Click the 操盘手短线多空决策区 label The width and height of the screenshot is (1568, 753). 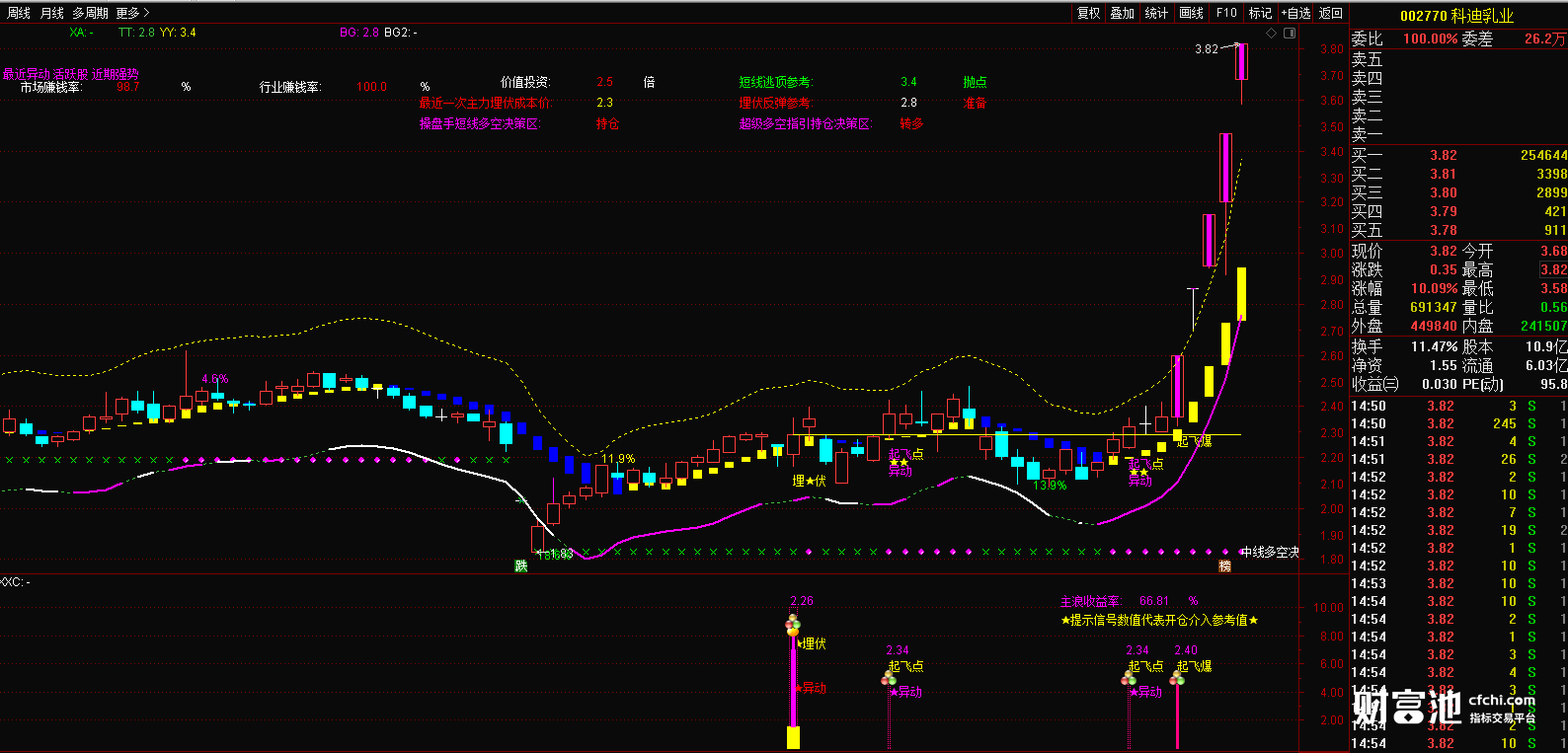pos(480,124)
